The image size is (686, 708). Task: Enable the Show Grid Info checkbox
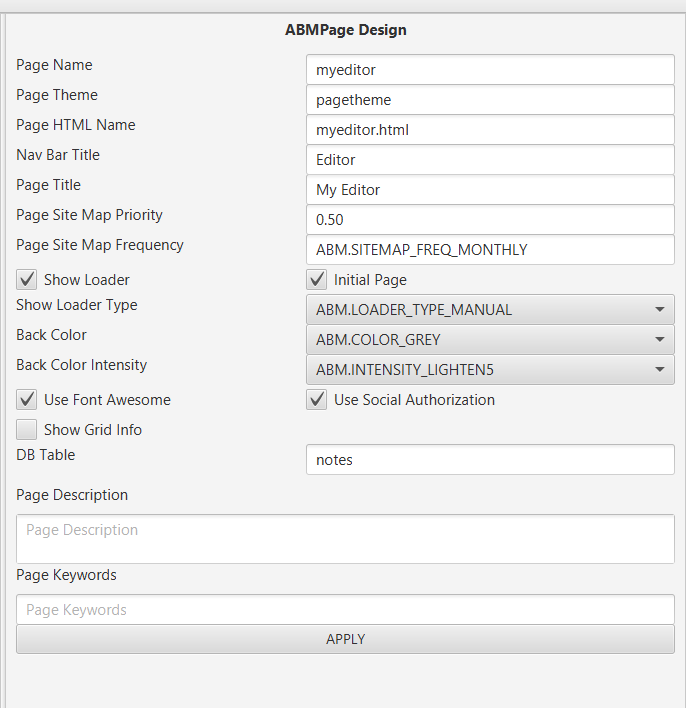pyautogui.click(x=27, y=430)
